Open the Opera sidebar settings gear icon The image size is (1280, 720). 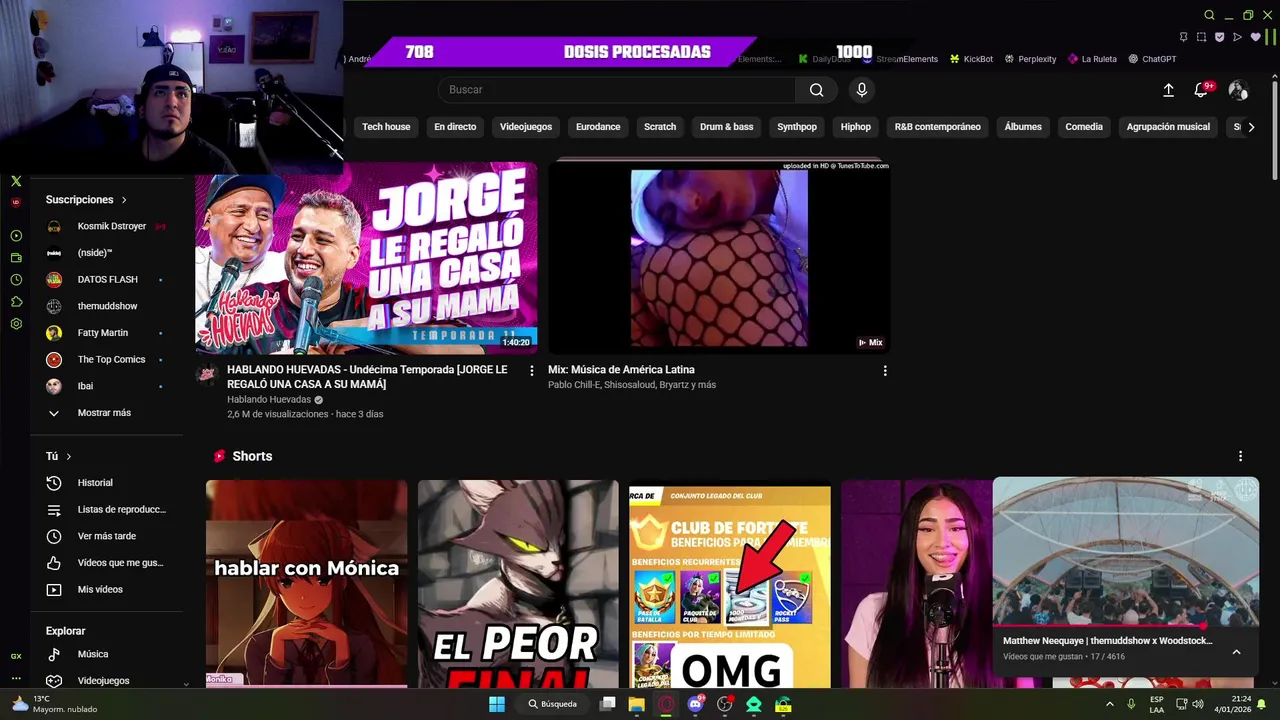(16, 324)
